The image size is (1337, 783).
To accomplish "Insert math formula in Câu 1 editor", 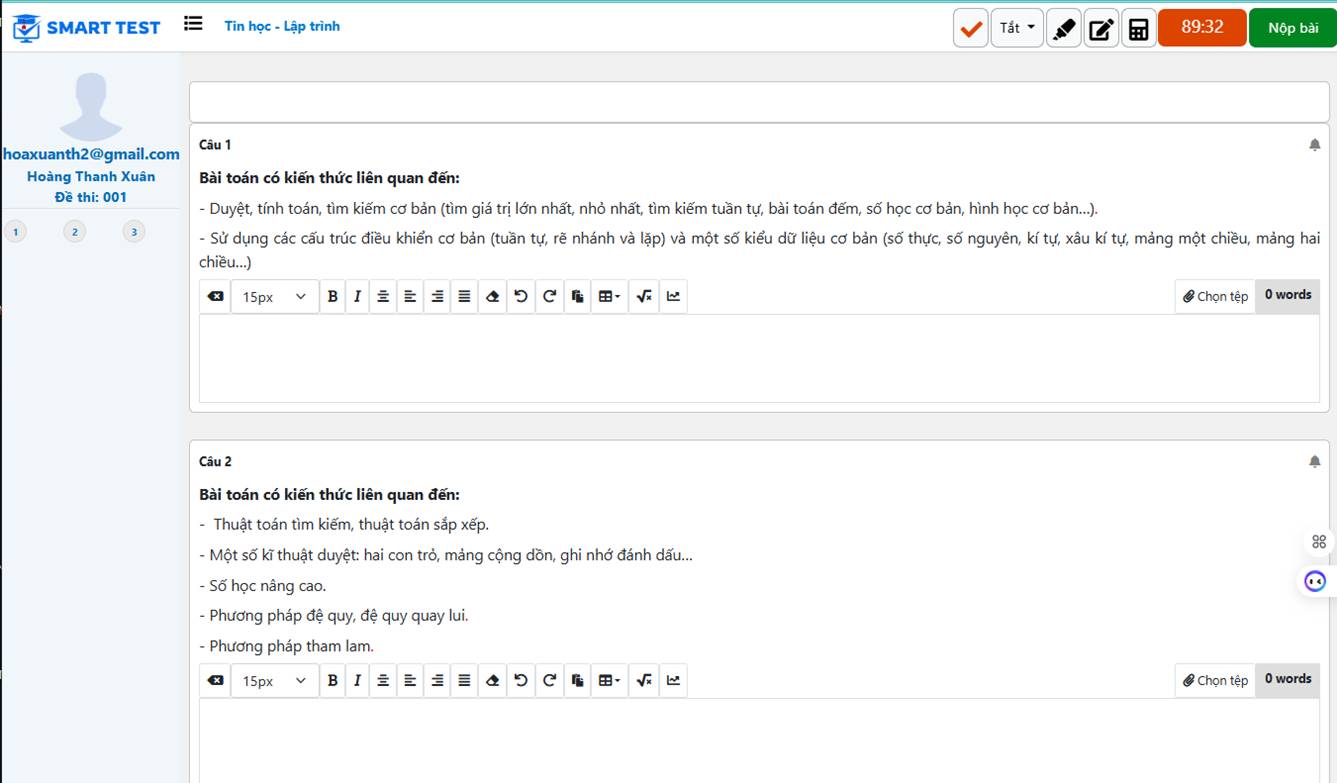I will 644,296.
